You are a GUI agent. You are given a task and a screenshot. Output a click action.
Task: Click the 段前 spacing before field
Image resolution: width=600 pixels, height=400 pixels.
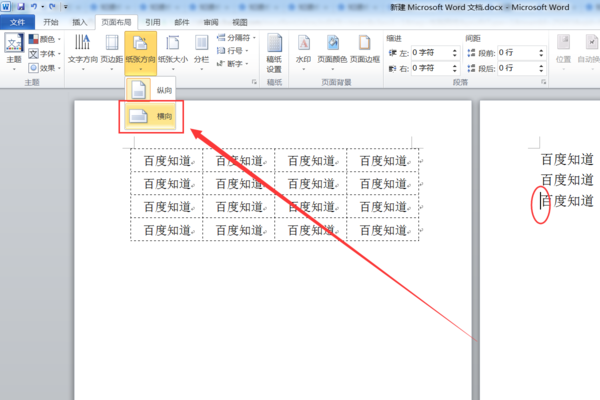click(x=517, y=53)
